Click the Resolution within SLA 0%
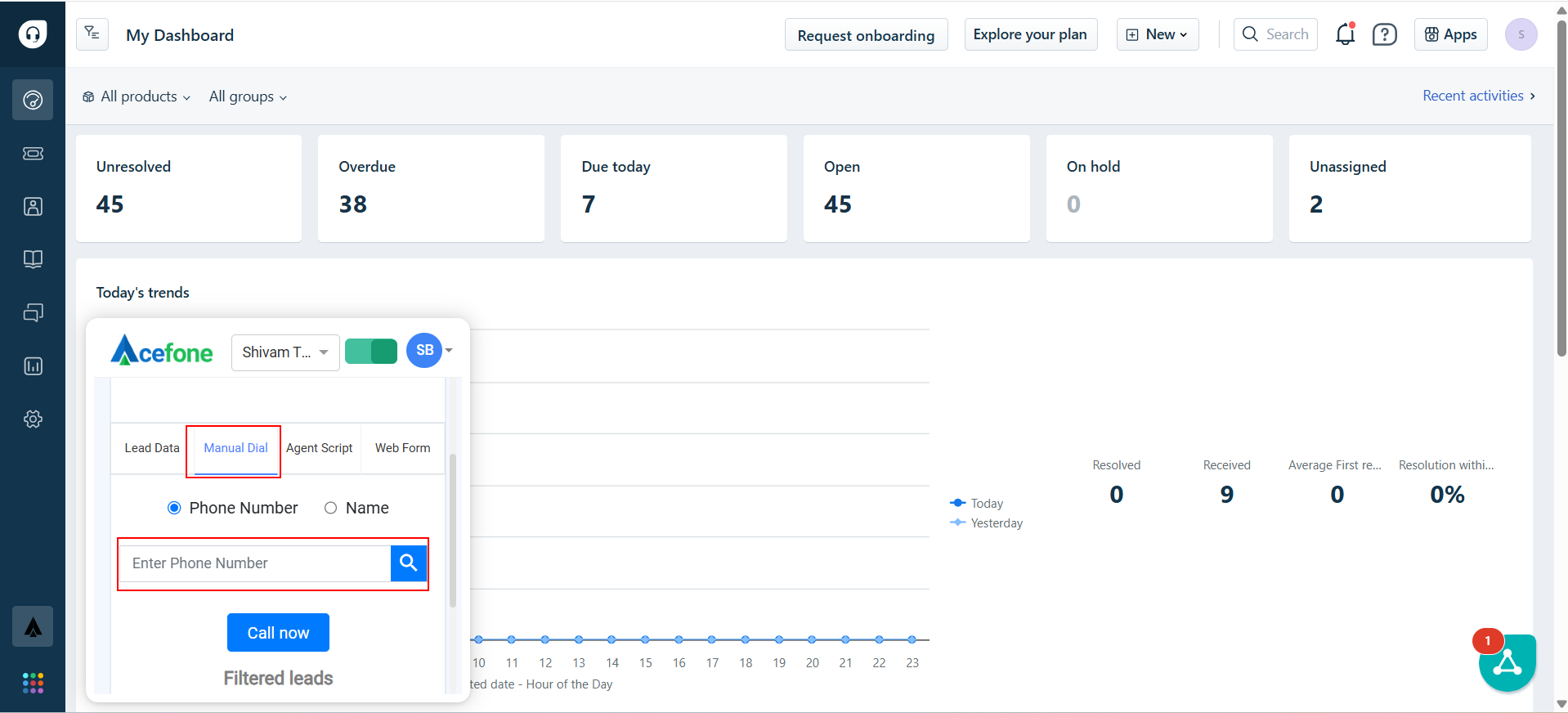This screenshot has height=713, width=1568. (x=1447, y=495)
